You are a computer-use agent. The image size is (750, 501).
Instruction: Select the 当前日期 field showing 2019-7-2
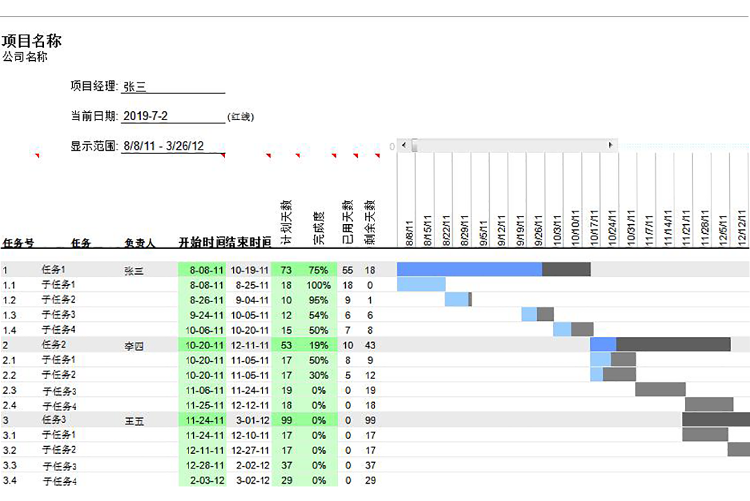172,116
